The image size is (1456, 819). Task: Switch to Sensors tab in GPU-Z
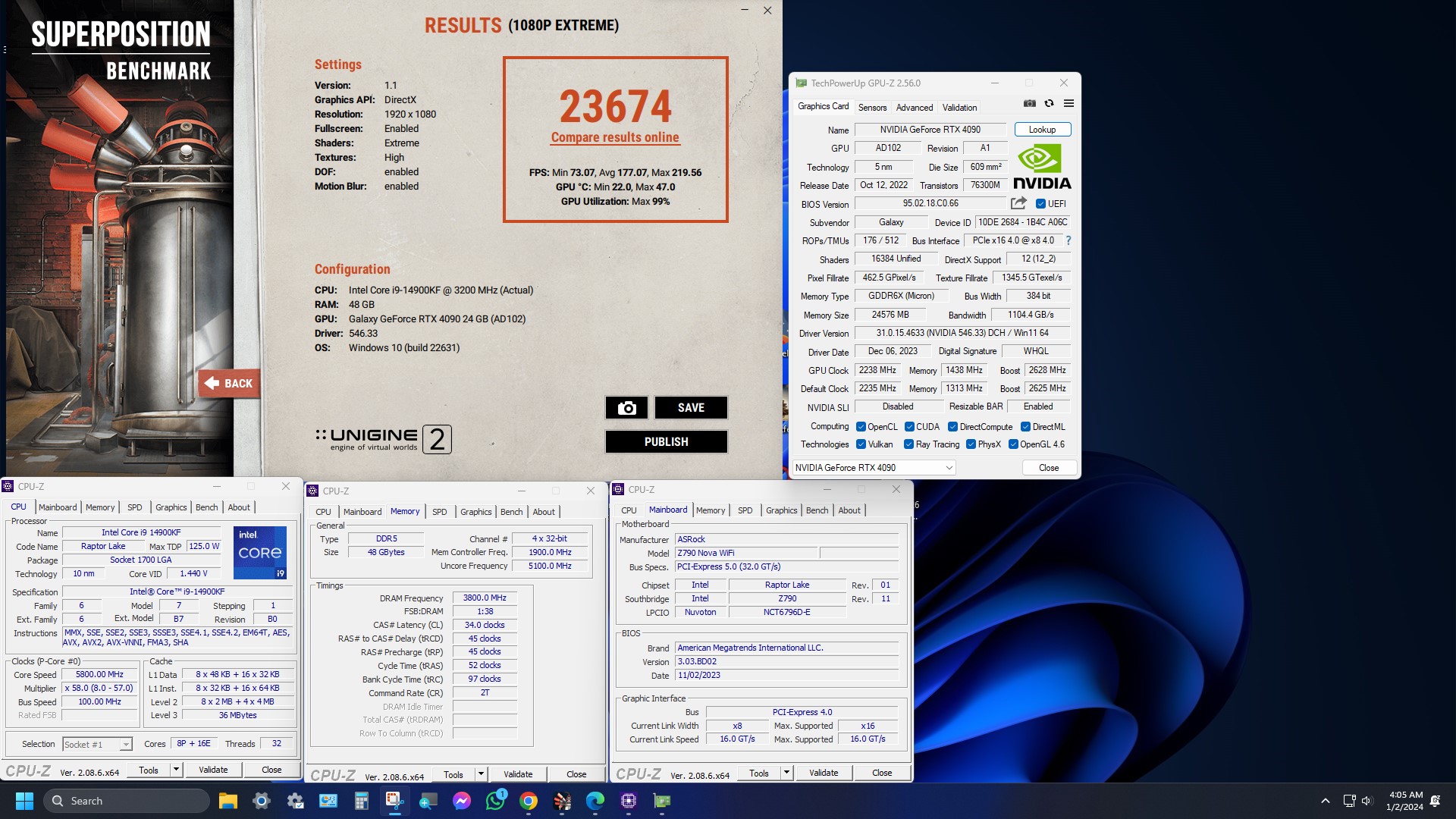click(x=872, y=108)
